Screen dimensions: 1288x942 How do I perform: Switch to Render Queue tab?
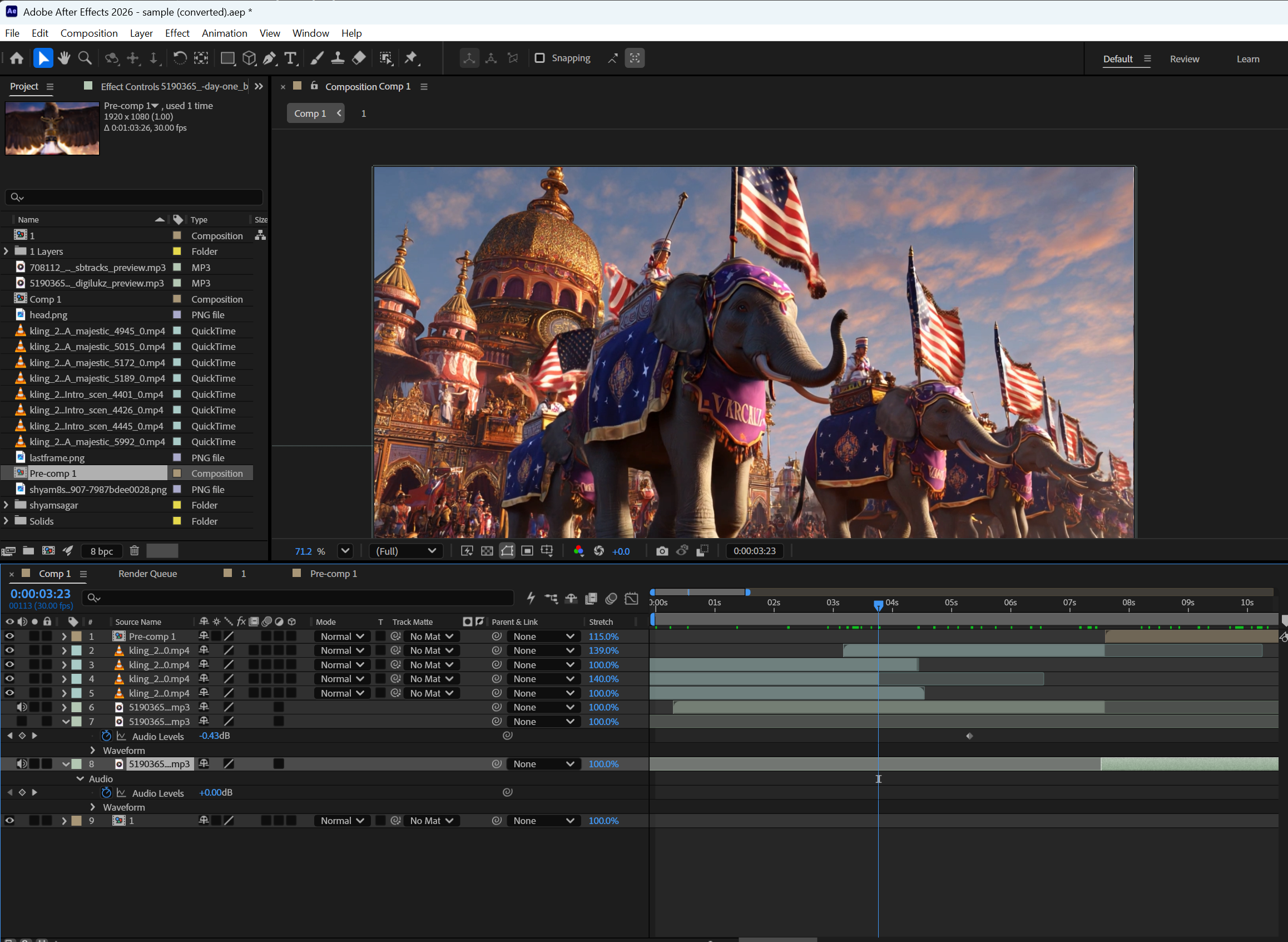pos(147,574)
